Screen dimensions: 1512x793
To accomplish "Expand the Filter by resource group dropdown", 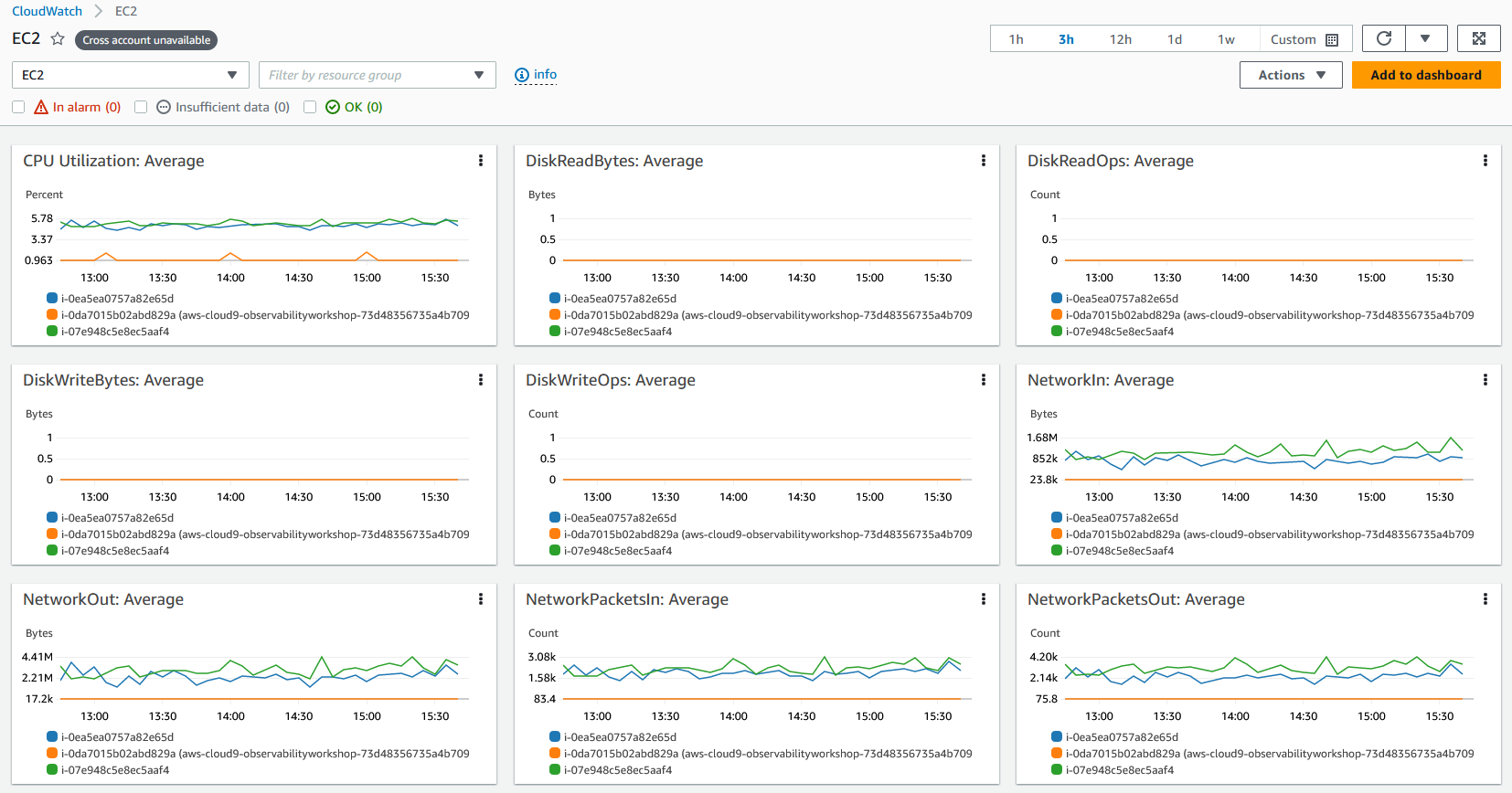I will pyautogui.click(x=378, y=75).
